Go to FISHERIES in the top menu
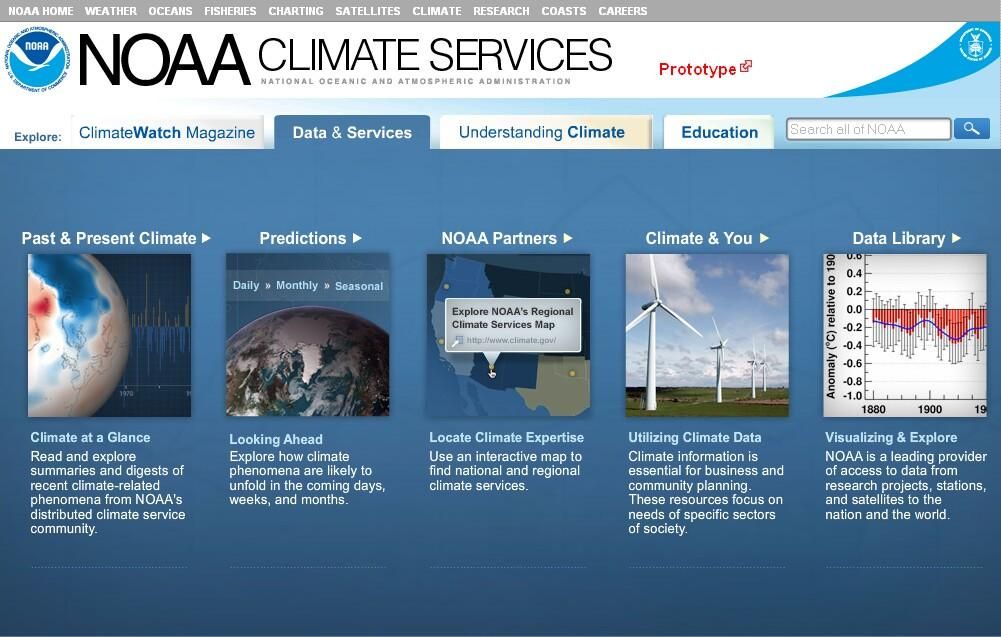This screenshot has width=1001, height=637. coord(230,11)
